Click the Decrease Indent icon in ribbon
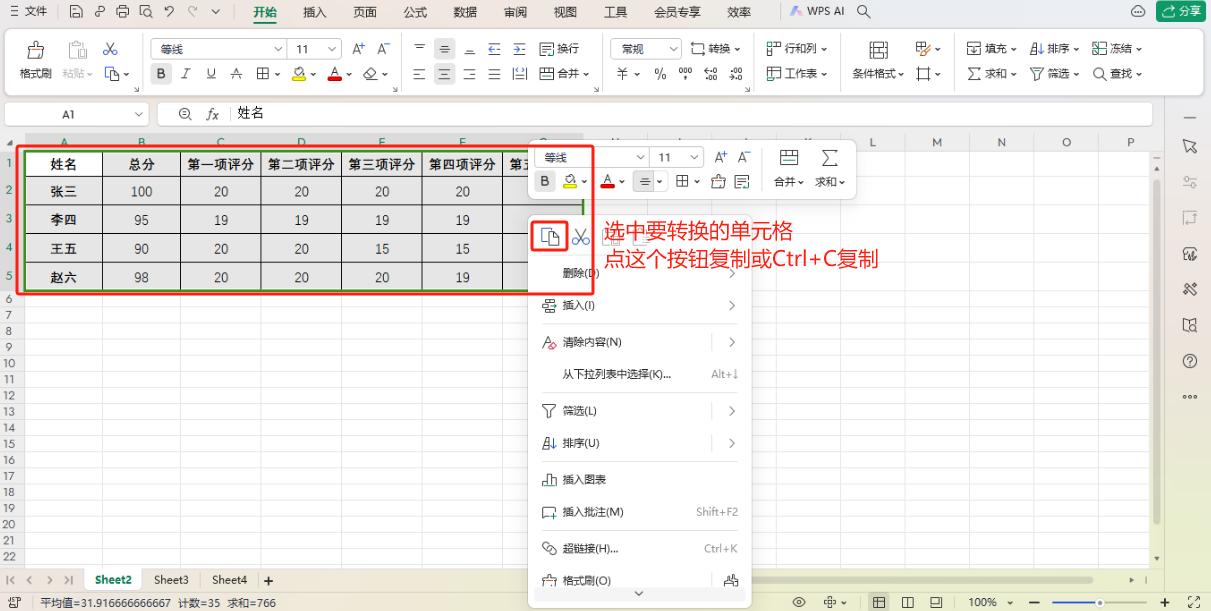 (x=494, y=48)
